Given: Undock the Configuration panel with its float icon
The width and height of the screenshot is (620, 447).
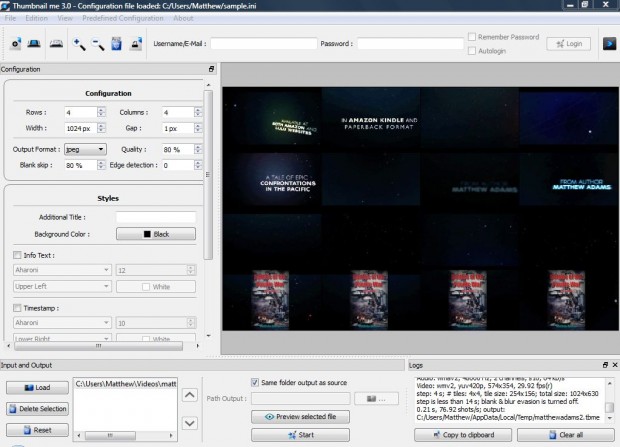Looking at the screenshot, I should [x=212, y=69].
